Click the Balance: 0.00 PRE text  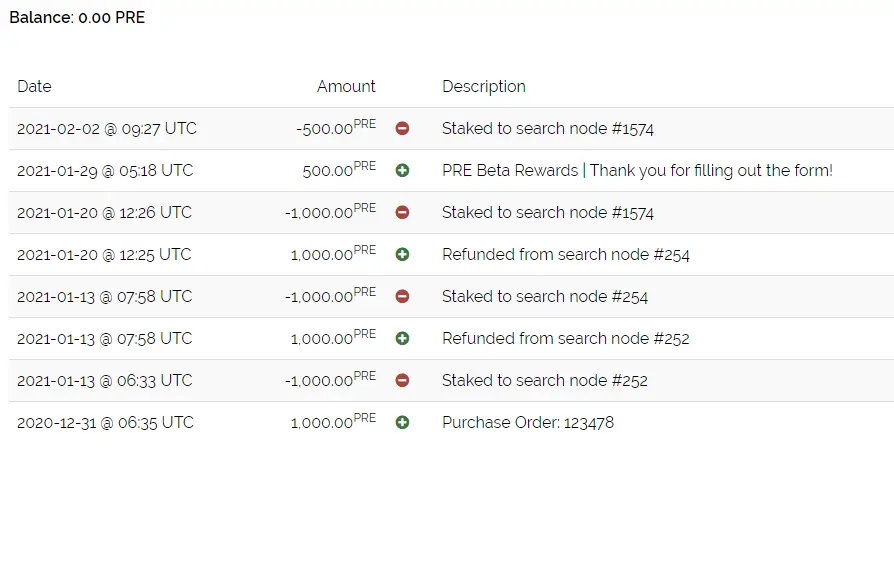coord(77,18)
